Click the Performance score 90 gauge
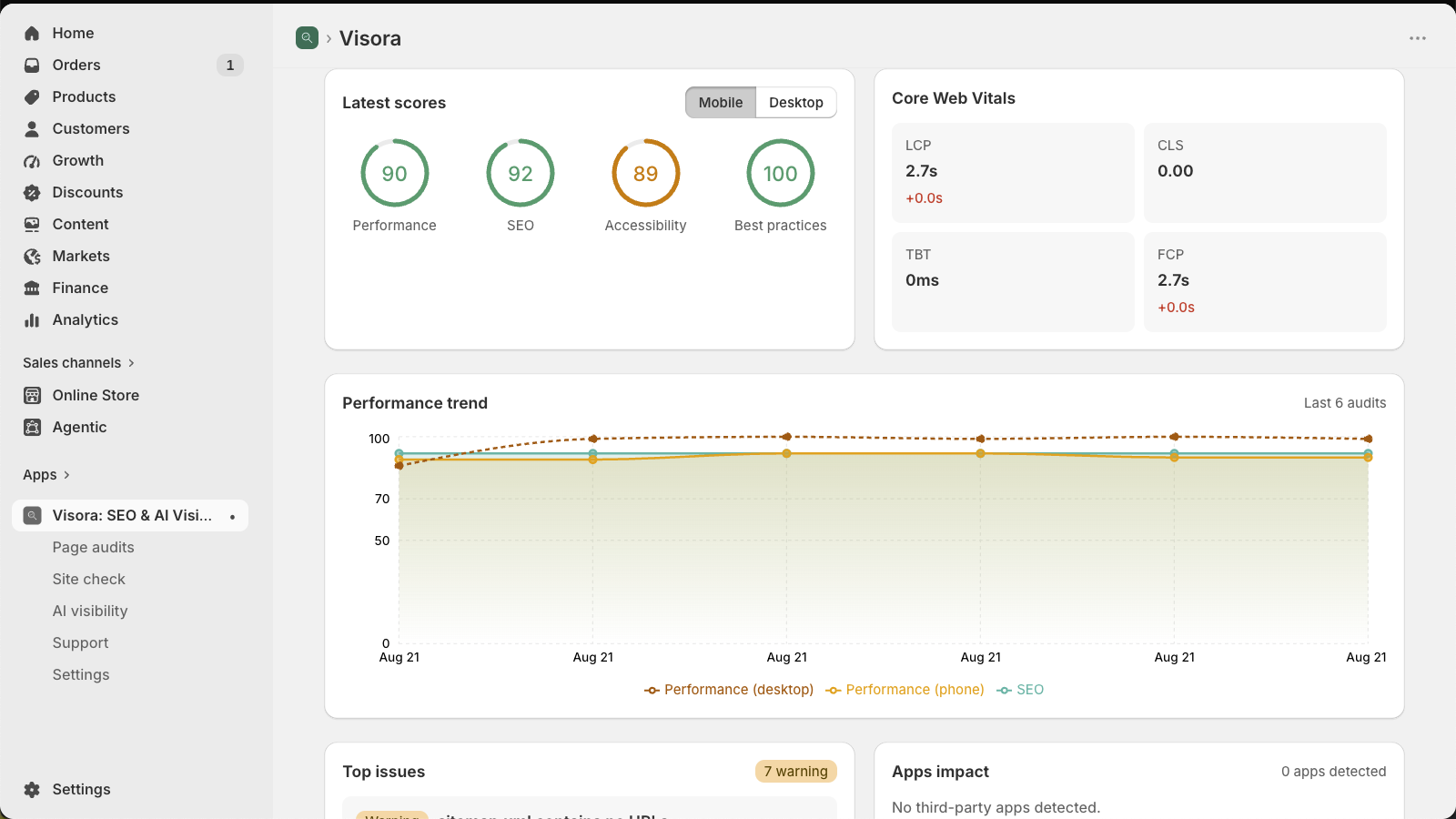Screen dimensions: 1456x819 pyautogui.click(x=395, y=173)
